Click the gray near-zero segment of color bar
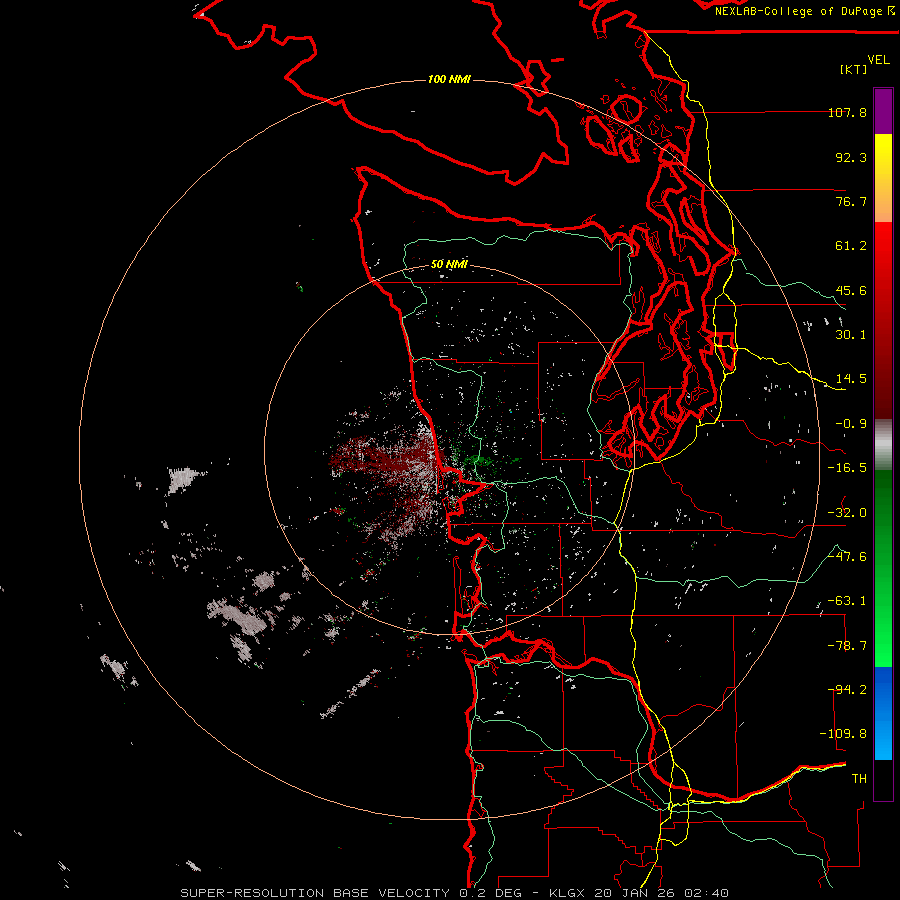Image resolution: width=900 pixels, height=900 pixels. [883, 445]
